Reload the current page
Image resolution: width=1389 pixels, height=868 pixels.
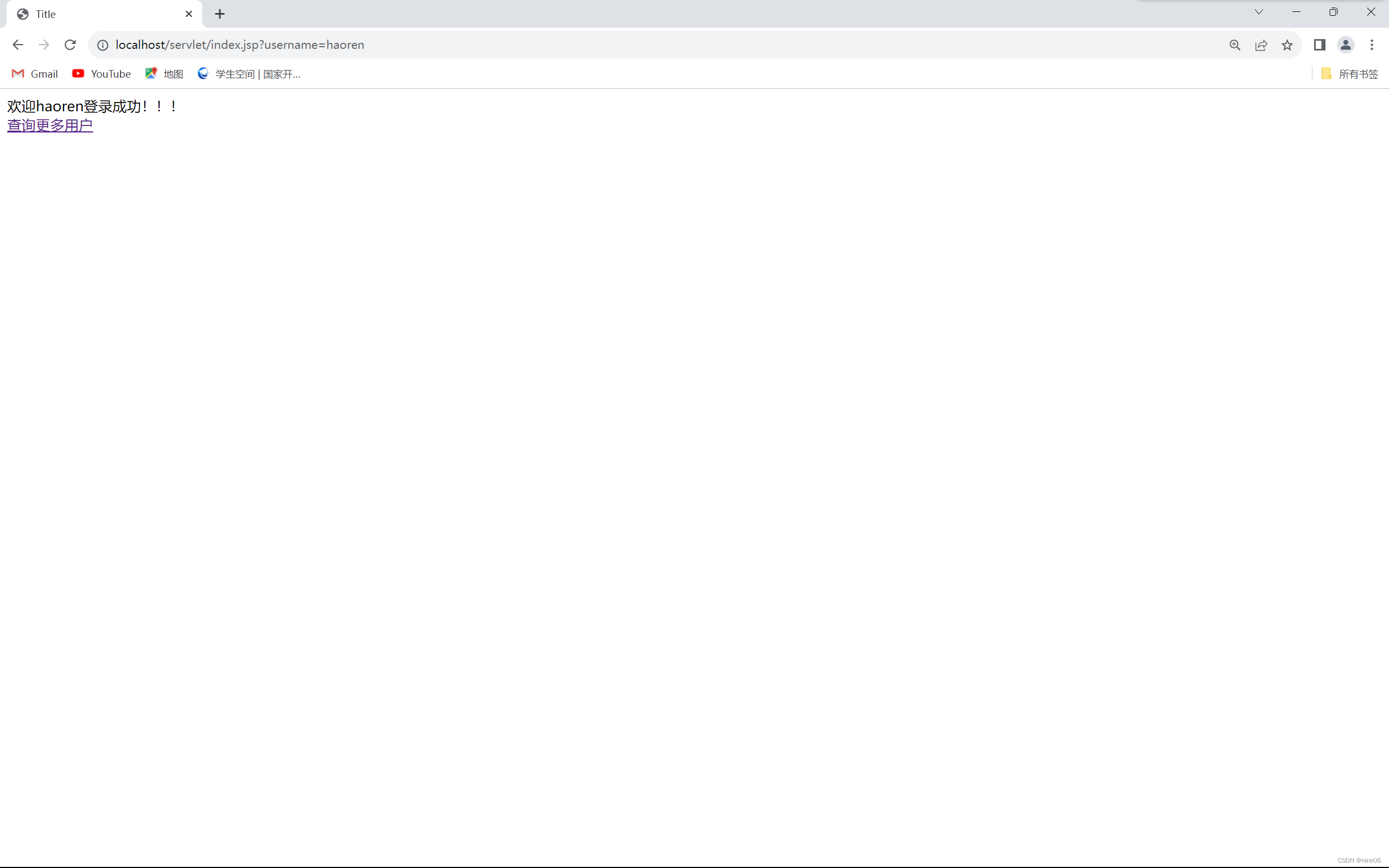tap(70, 45)
